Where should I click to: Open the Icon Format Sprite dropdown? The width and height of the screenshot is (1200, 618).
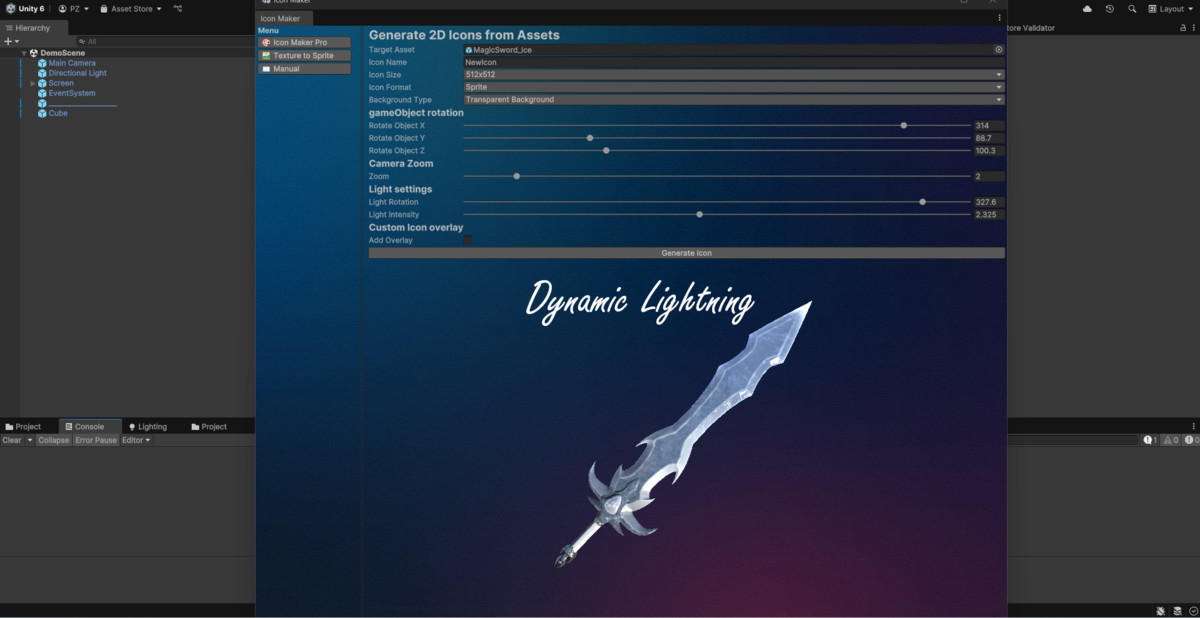coord(734,87)
